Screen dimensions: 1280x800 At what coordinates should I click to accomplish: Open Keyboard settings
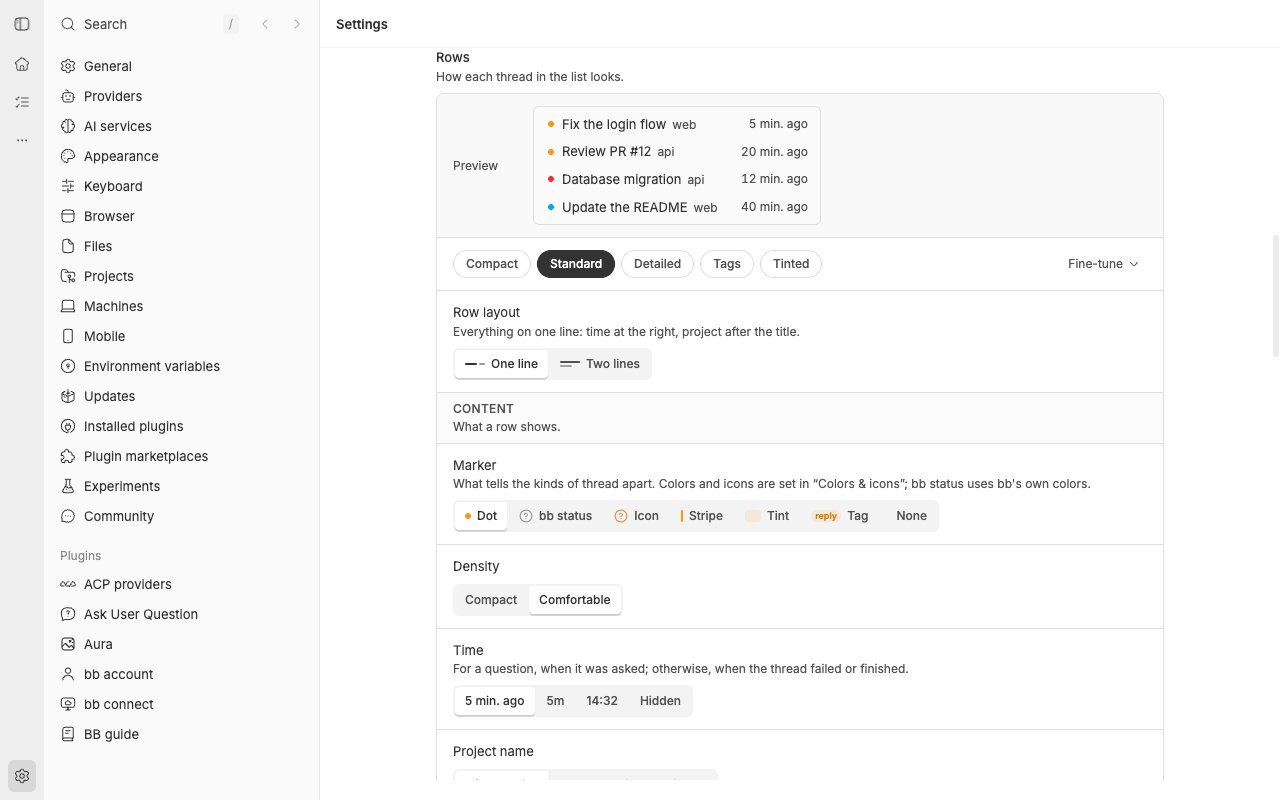pos(181,186)
